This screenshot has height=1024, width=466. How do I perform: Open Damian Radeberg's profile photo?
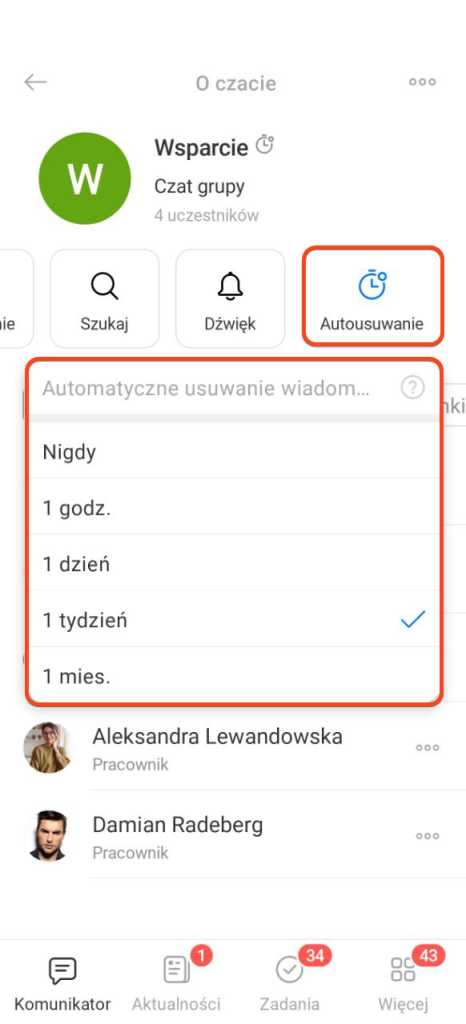click(47, 836)
